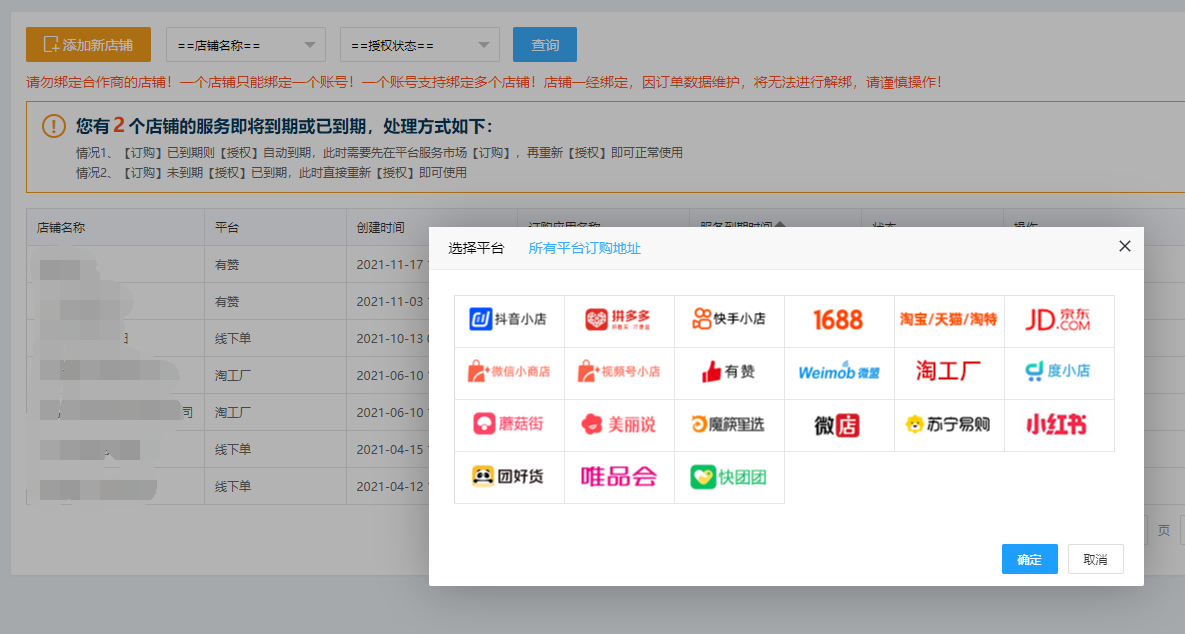Select the JD京东 platform logo

[x=1058, y=320]
